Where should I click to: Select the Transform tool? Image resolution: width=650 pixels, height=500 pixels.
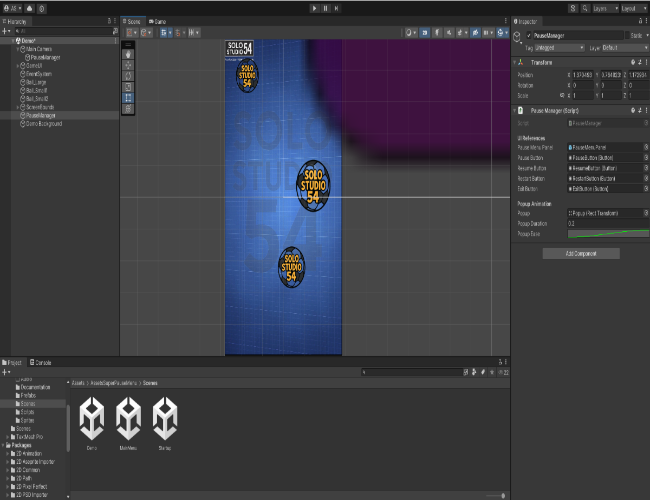128,109
